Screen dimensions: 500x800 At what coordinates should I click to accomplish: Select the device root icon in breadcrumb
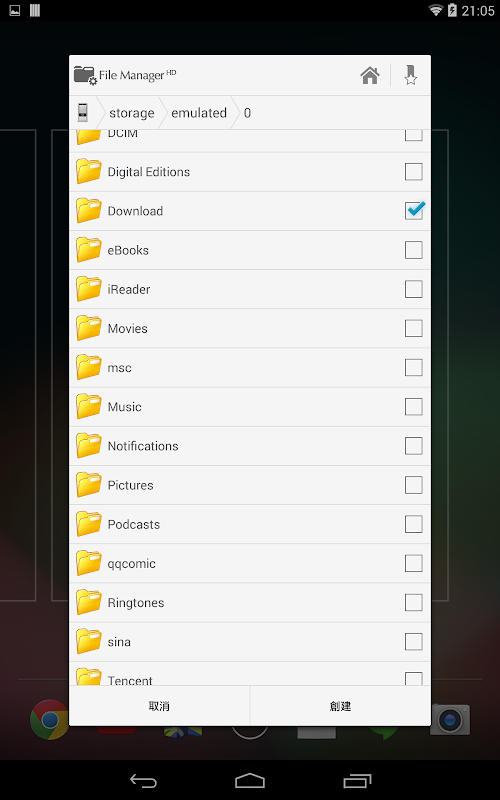point(83,112)
